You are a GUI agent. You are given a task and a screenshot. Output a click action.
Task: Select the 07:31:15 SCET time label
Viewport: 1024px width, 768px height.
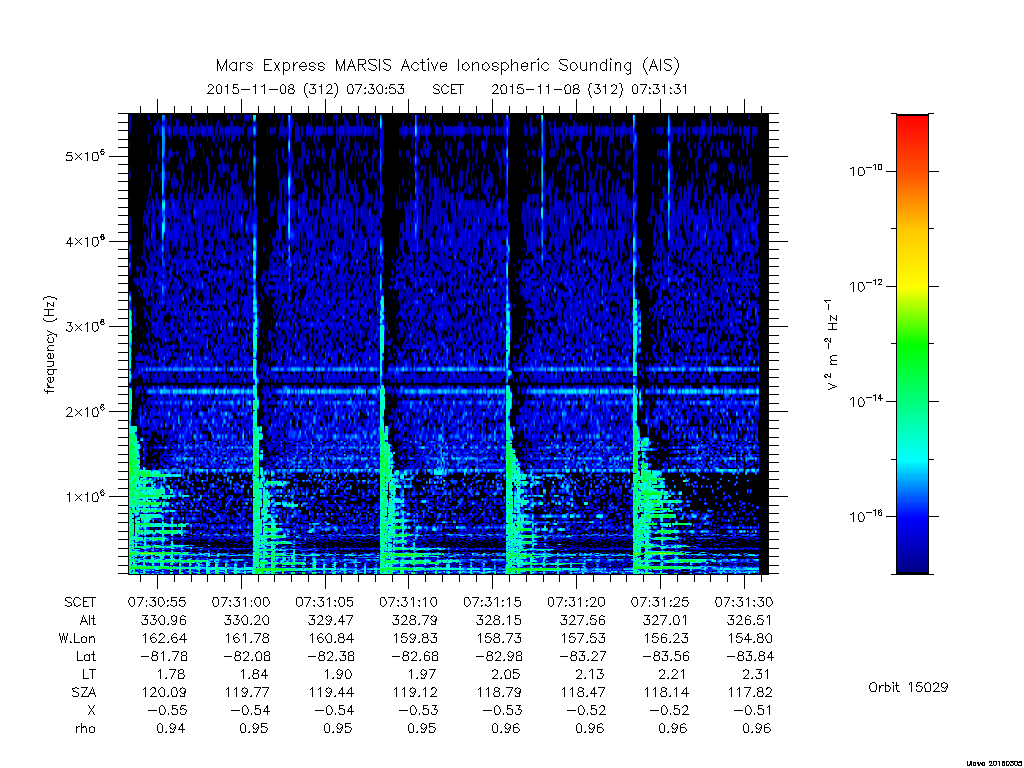[492, 602]
